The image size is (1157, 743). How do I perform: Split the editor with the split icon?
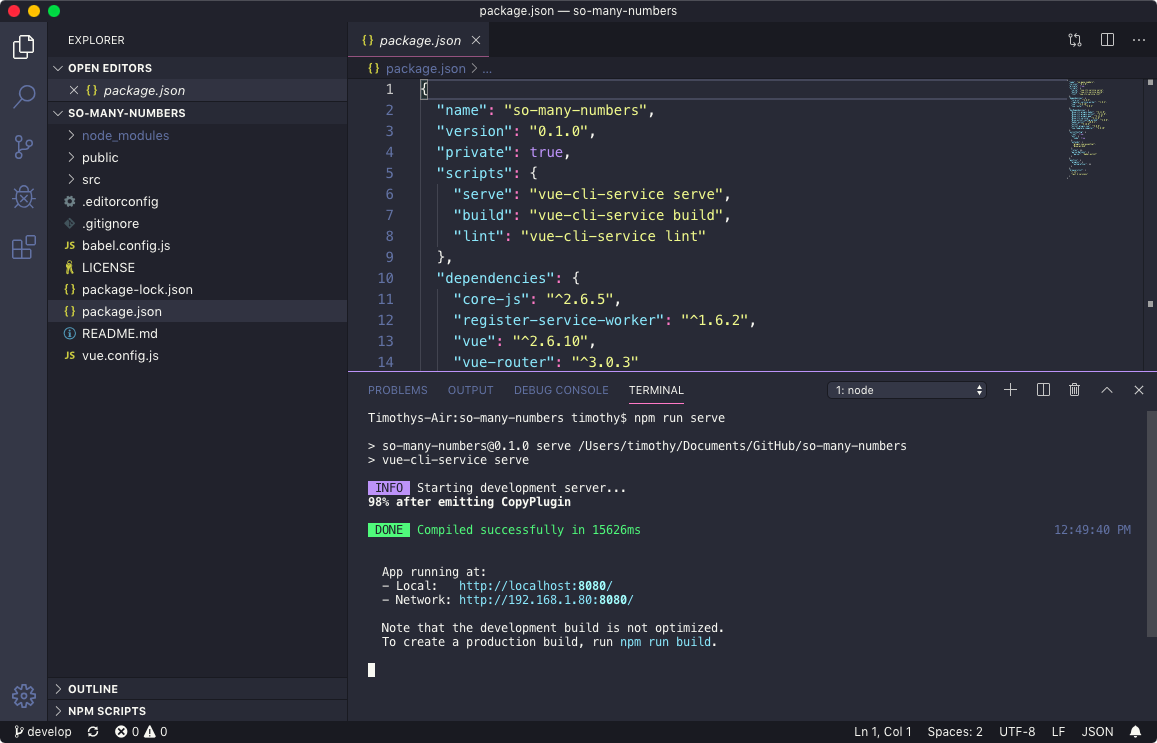click(1107, 40)
